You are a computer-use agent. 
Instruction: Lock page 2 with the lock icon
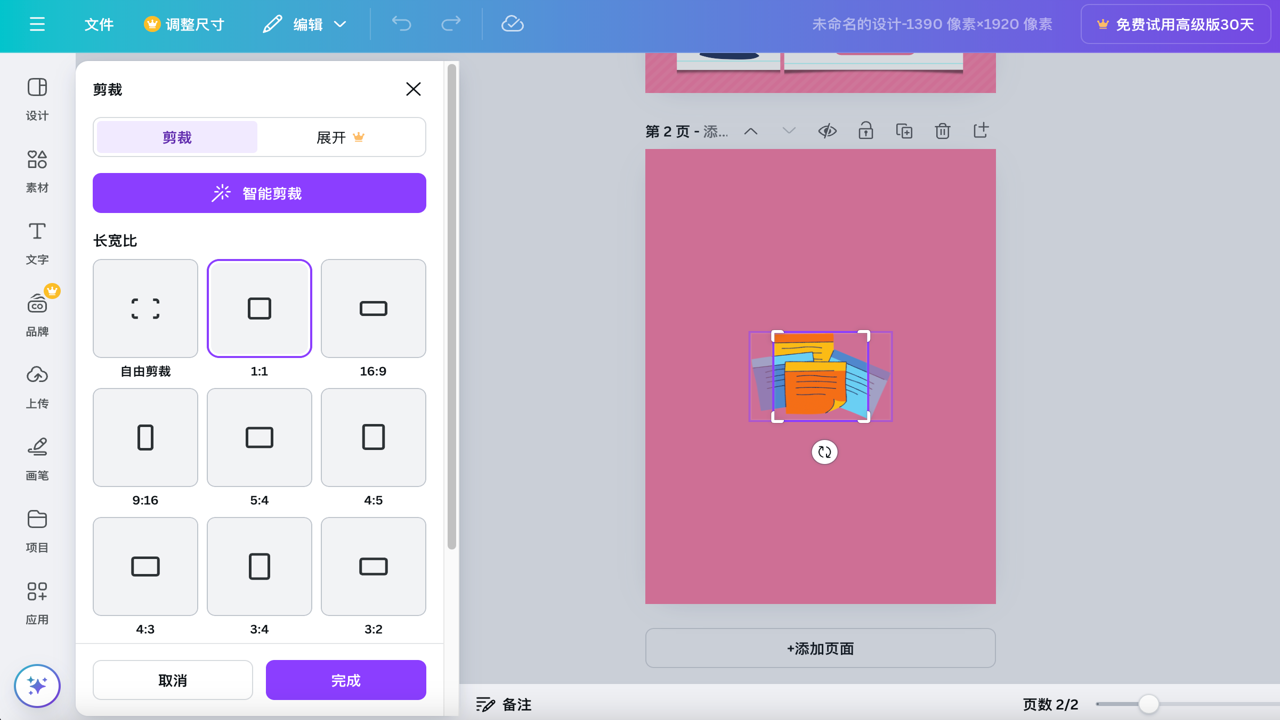point(866,131)
